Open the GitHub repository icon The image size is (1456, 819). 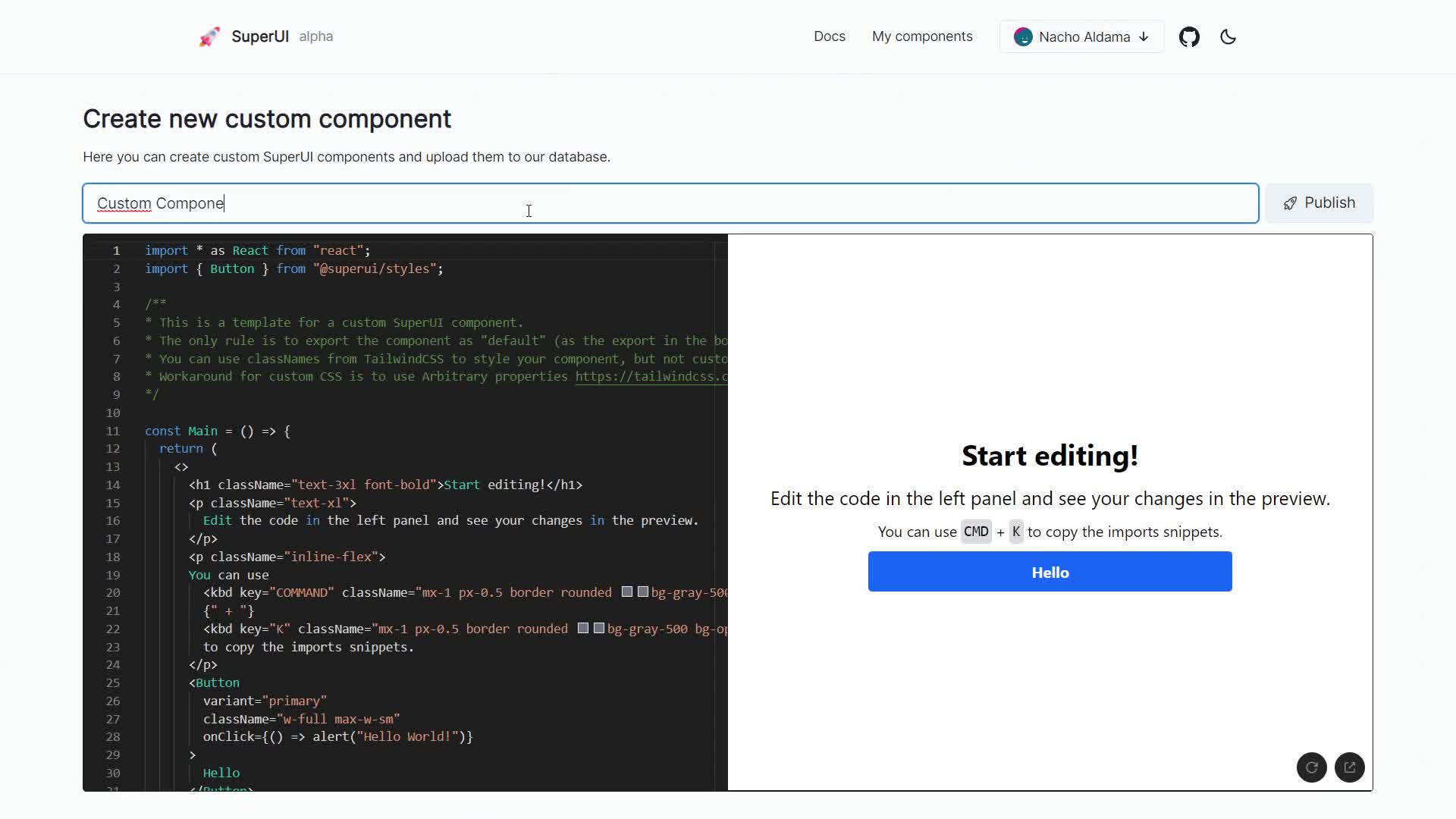click(1189, 37)
